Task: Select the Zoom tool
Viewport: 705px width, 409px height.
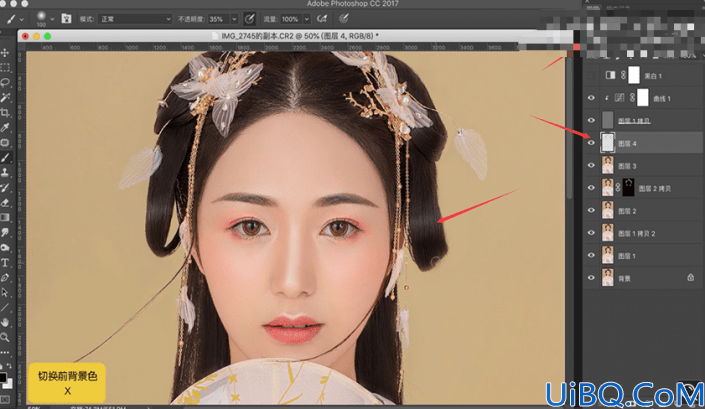Action: (x=5, y=337)
